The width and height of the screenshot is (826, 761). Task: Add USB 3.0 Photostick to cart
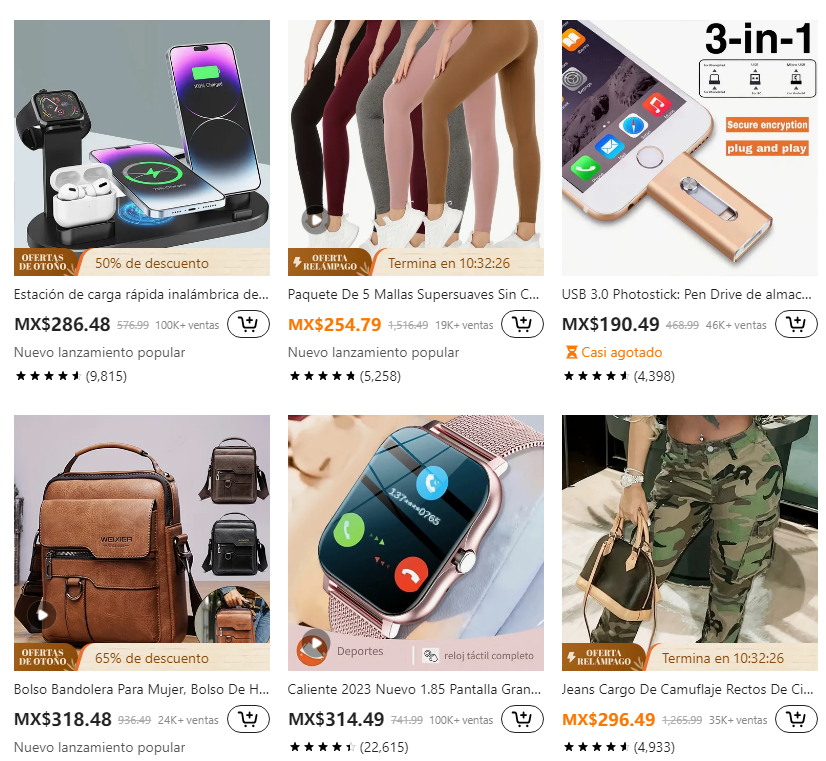pos(796,324)
